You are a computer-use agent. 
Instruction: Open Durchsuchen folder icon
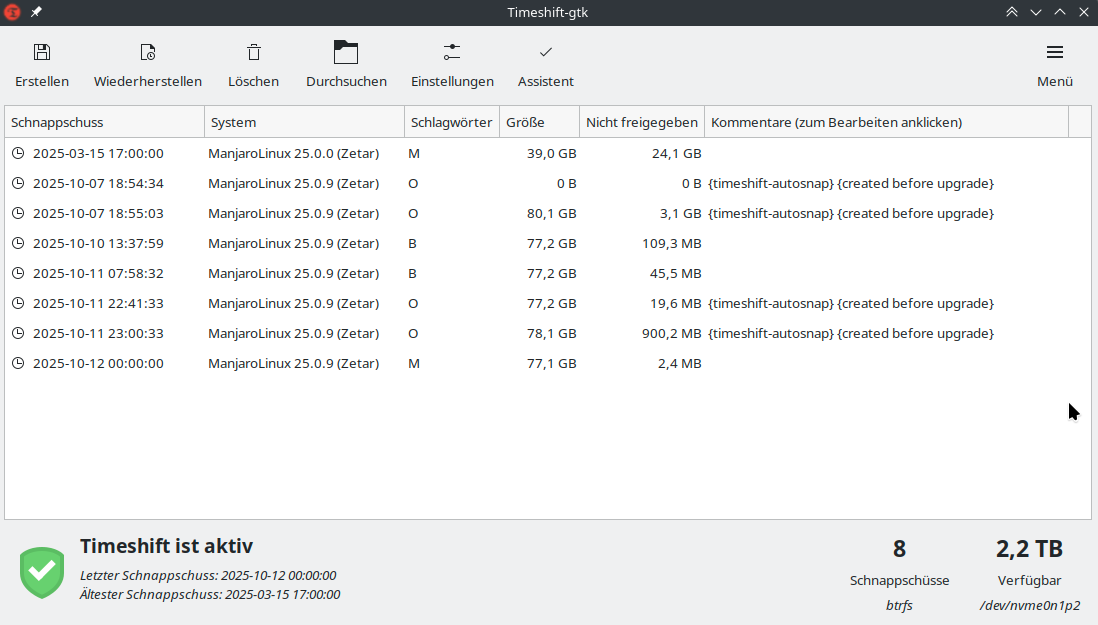point(346,52)
